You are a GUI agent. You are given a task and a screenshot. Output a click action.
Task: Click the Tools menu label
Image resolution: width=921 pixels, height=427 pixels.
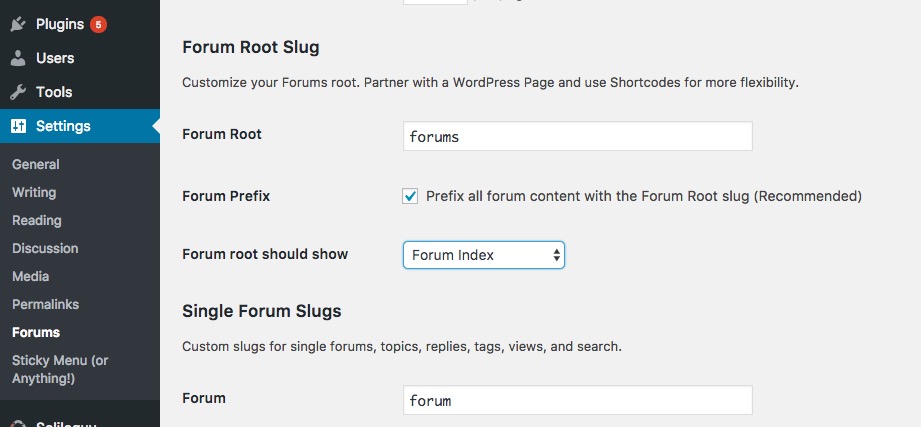point(54,92)
